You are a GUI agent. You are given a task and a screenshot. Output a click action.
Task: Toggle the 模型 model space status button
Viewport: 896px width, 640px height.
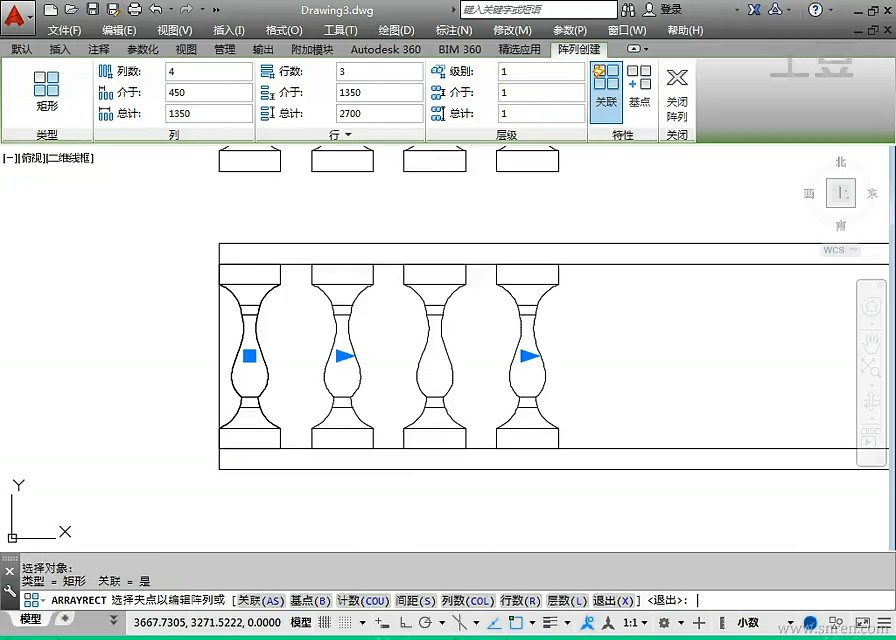(x=301, y=622)
